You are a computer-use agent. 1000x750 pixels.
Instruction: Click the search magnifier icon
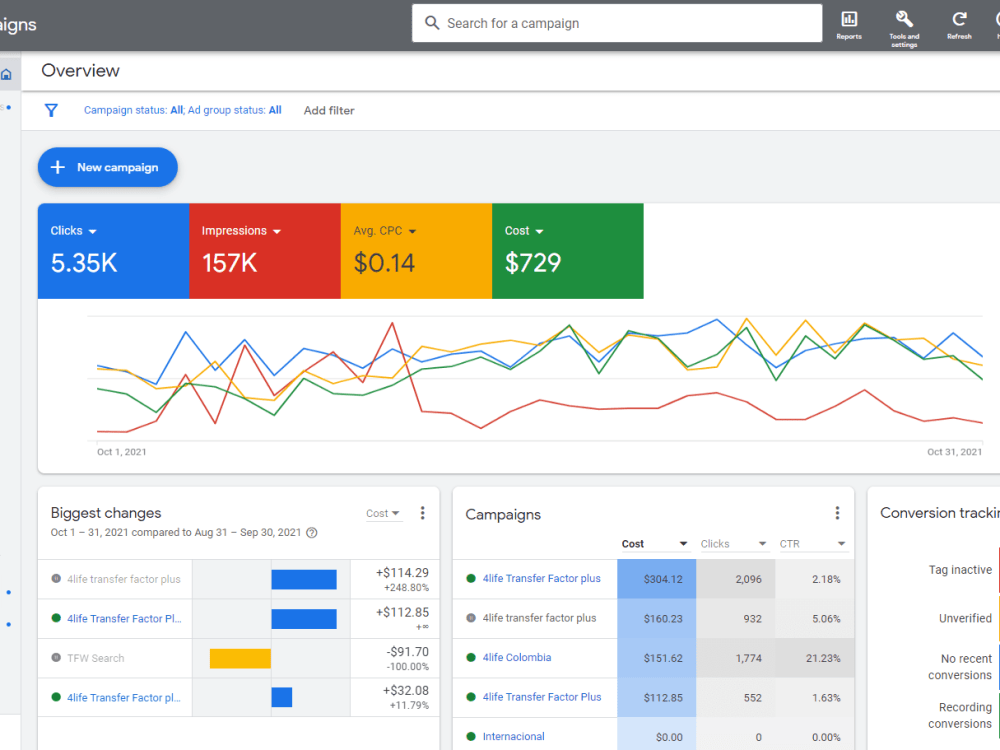pyautogui.click(x=432, y=23)
